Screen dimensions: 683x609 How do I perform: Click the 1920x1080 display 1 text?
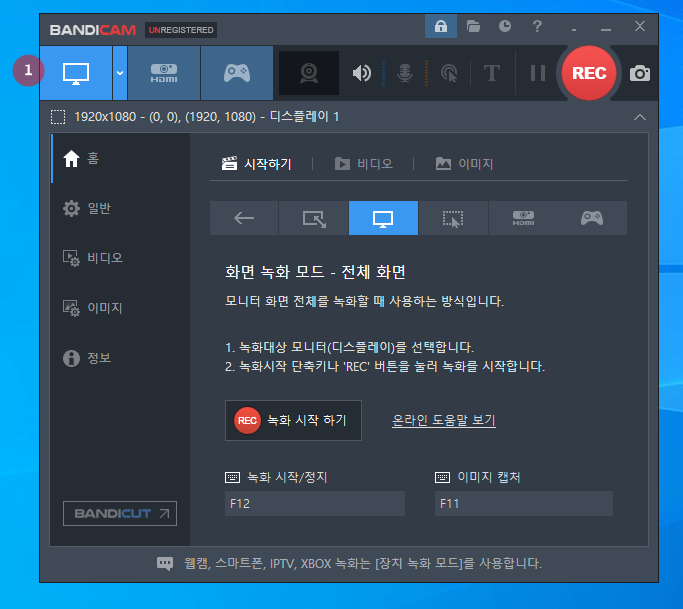[206, 117]
